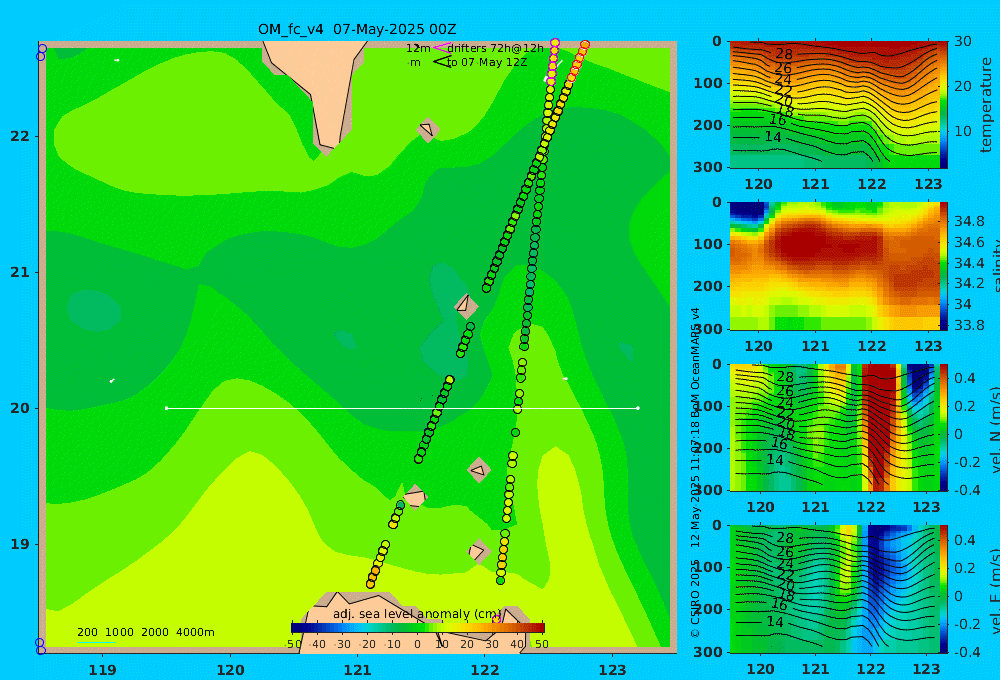1000x680 pixels.
Task: Click longitude tick '123' on main map axis
Action: point(613,670)
